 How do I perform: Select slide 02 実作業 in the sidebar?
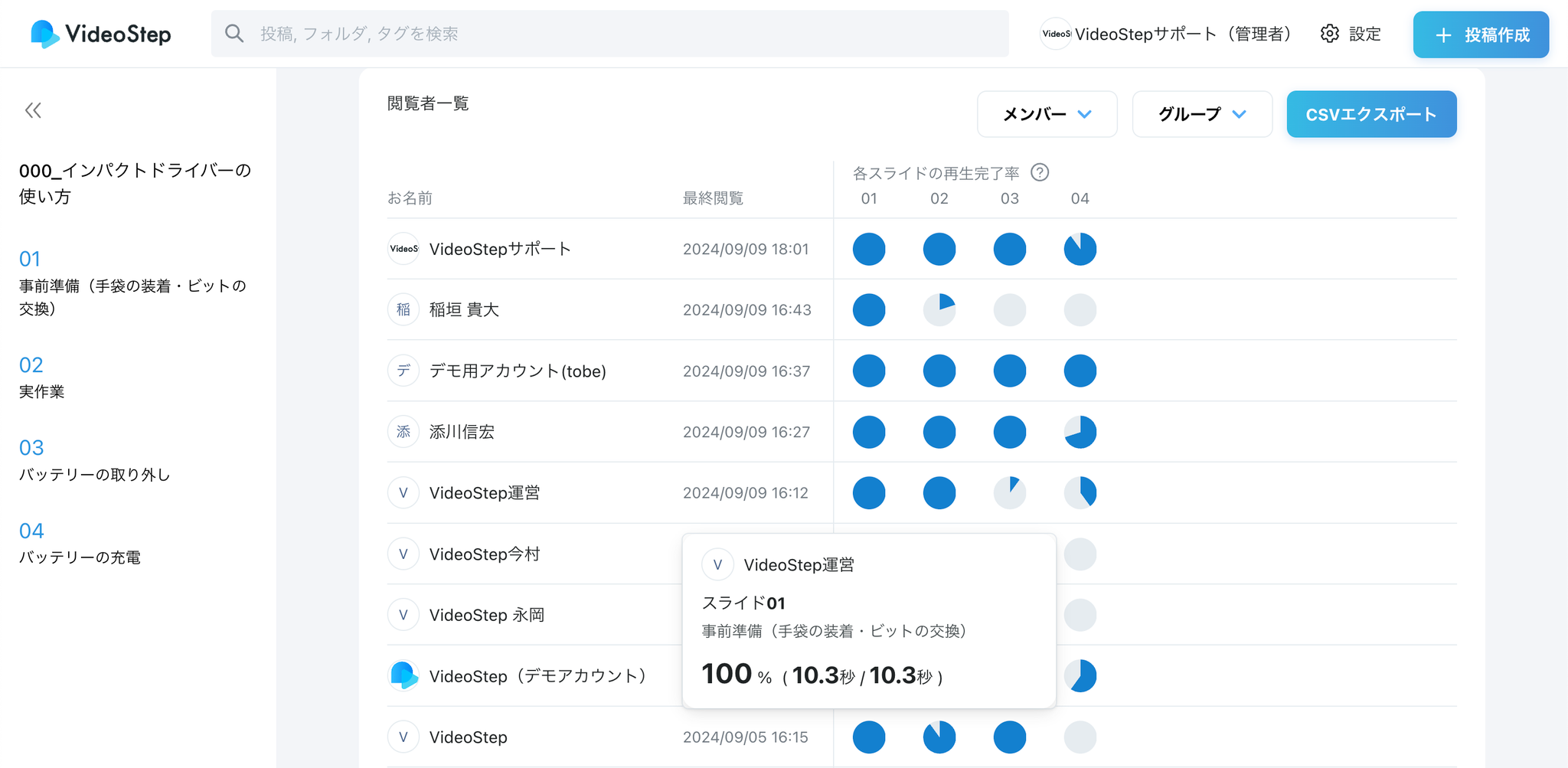[42, 377]
